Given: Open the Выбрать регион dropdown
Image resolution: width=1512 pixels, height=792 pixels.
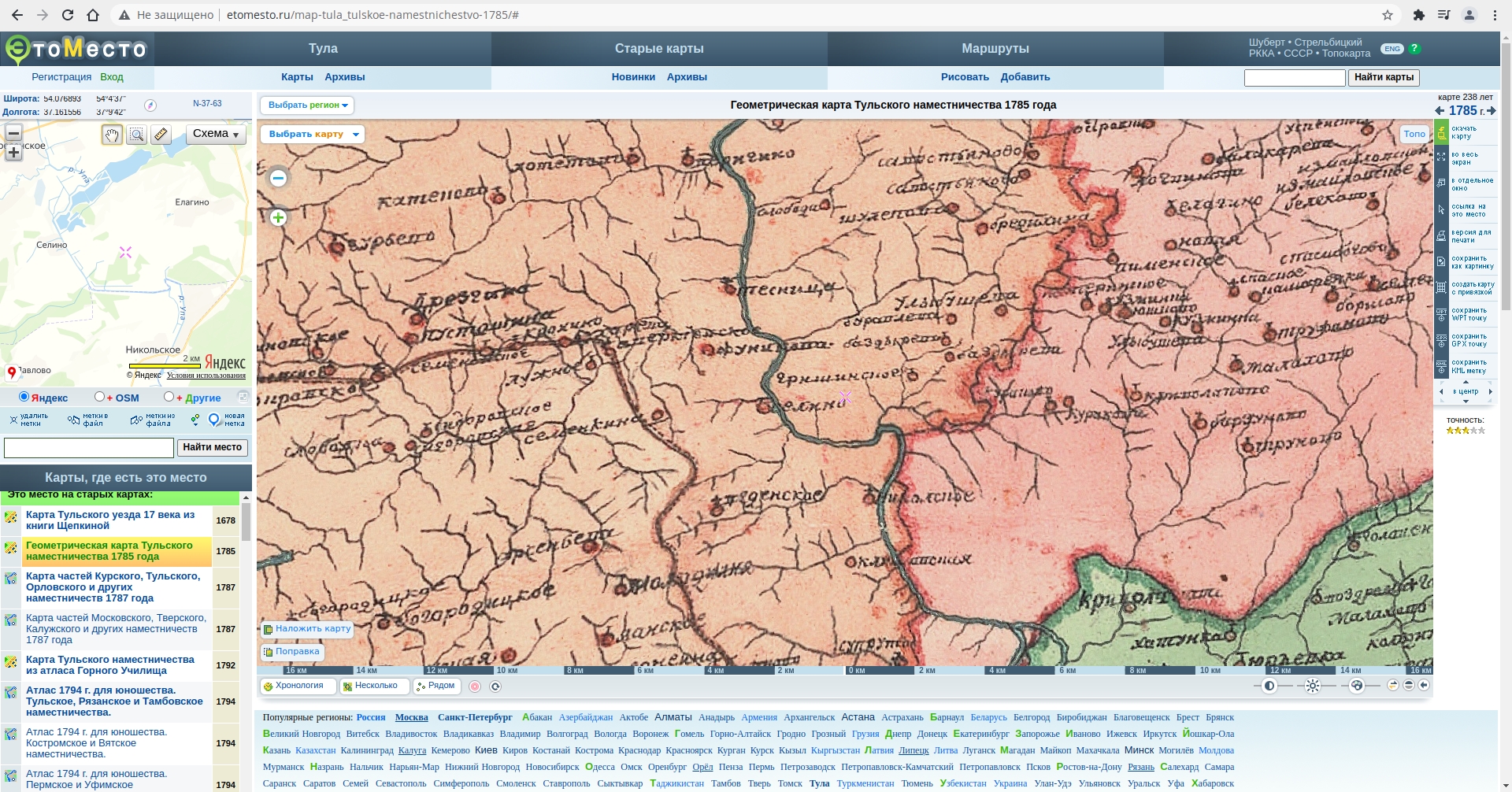Looking at the screenshot, I should pos(307,105).
